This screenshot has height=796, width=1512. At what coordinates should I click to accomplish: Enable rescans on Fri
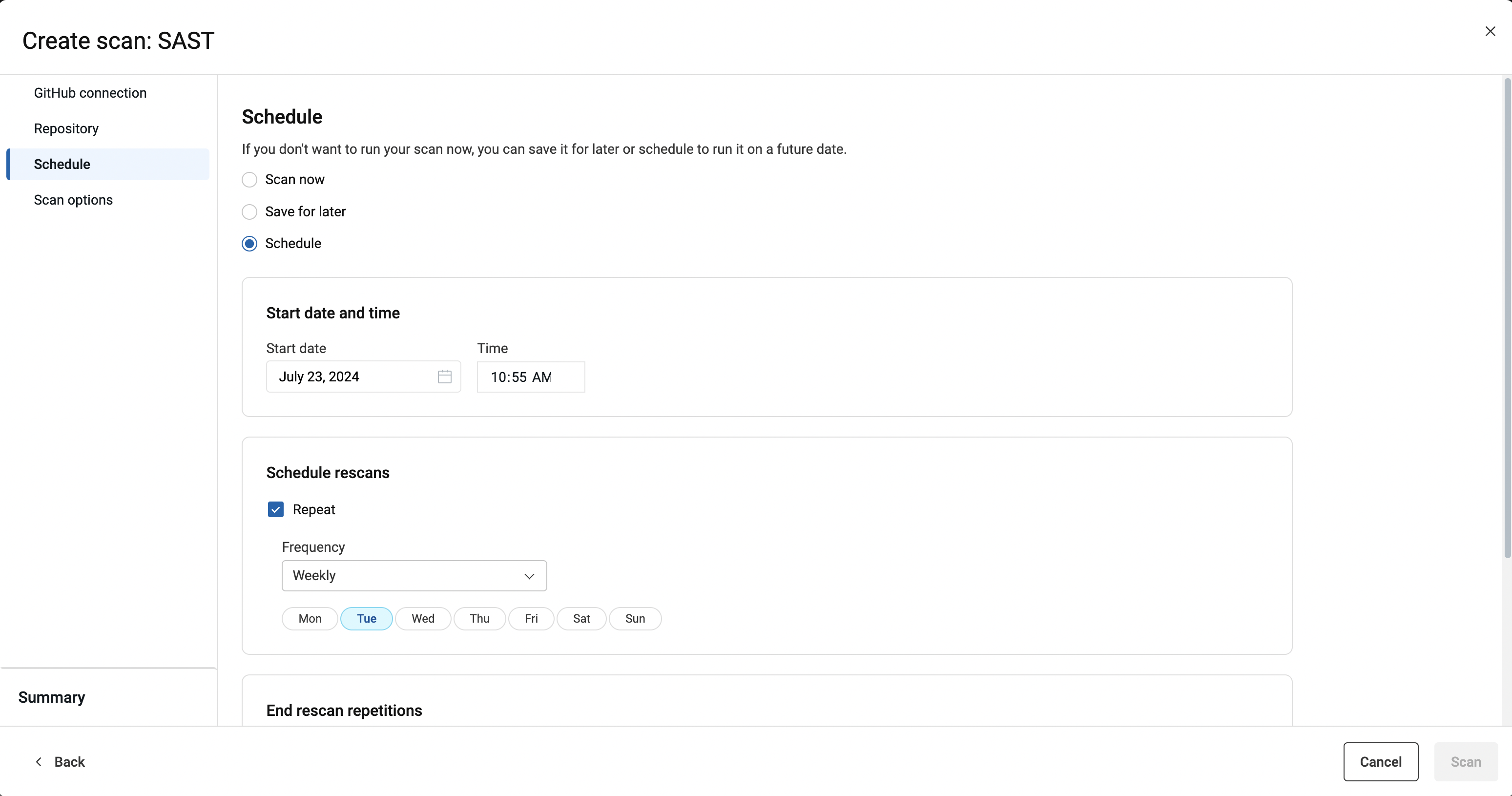coord(531,619)
